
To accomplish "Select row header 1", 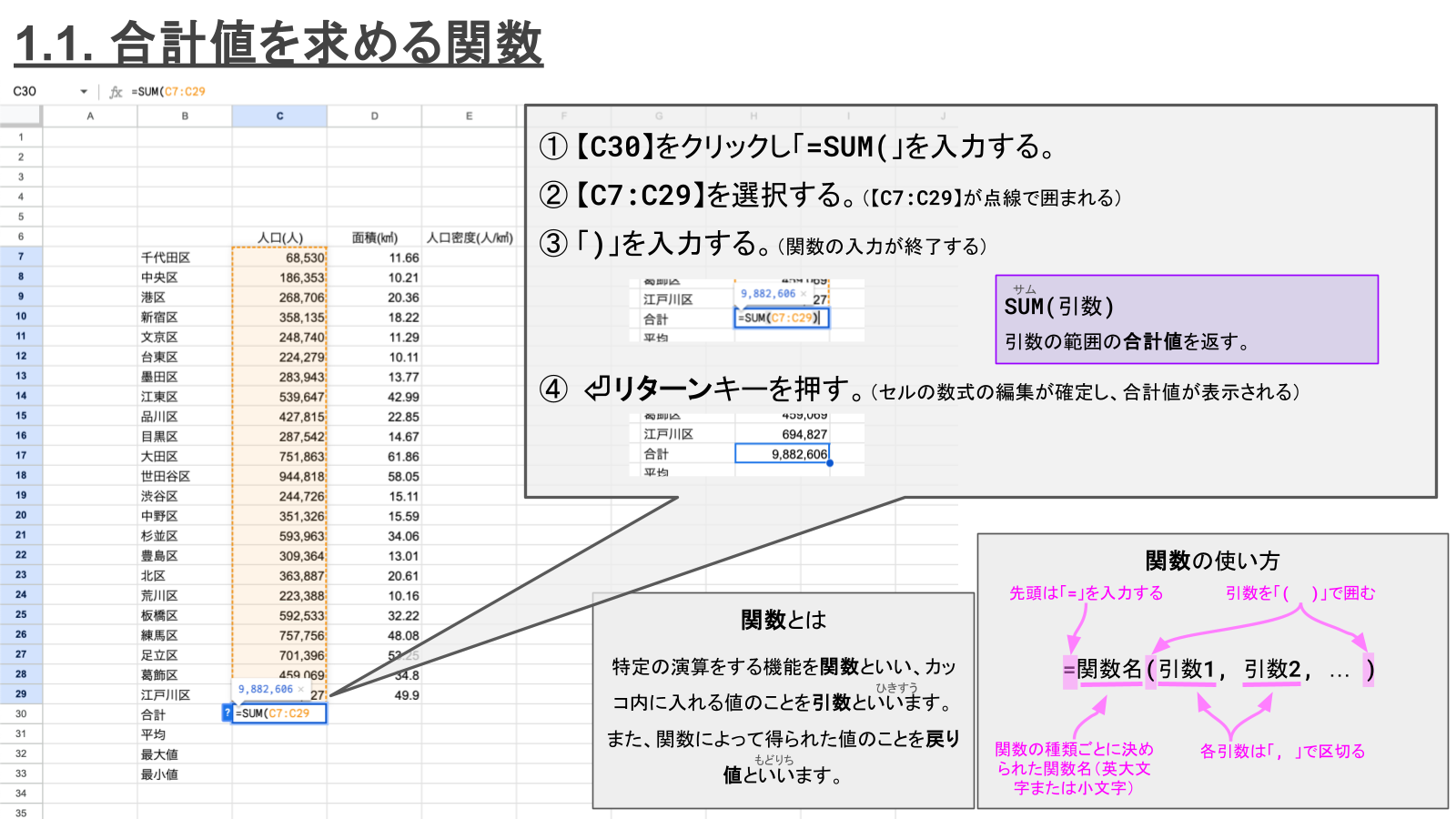I will pos(21,137).
